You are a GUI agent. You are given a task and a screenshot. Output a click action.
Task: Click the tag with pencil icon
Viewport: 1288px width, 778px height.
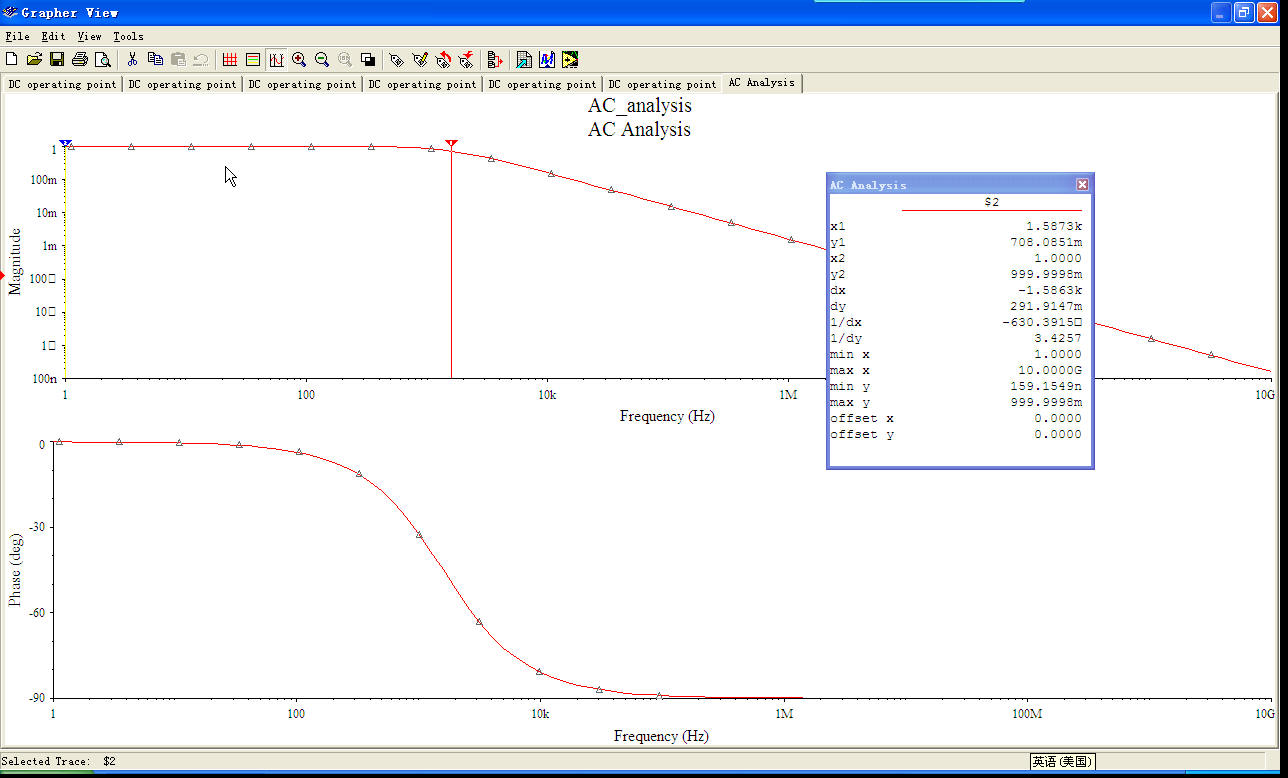pos(420,60)
